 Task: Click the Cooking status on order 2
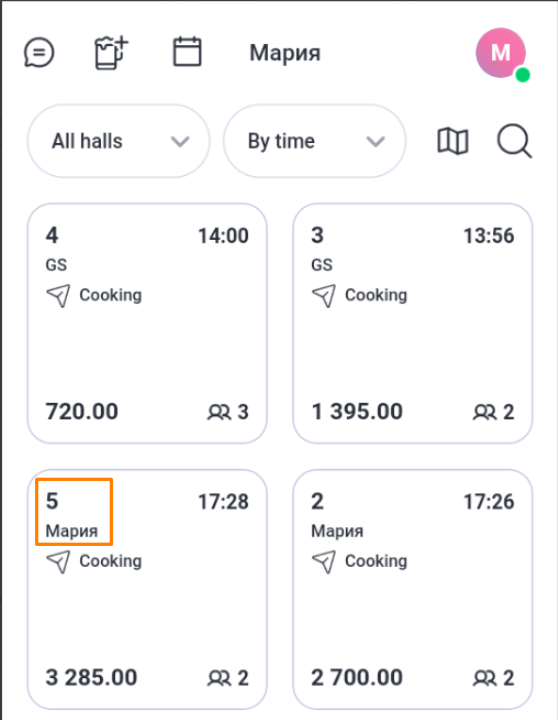coord(376,561)
